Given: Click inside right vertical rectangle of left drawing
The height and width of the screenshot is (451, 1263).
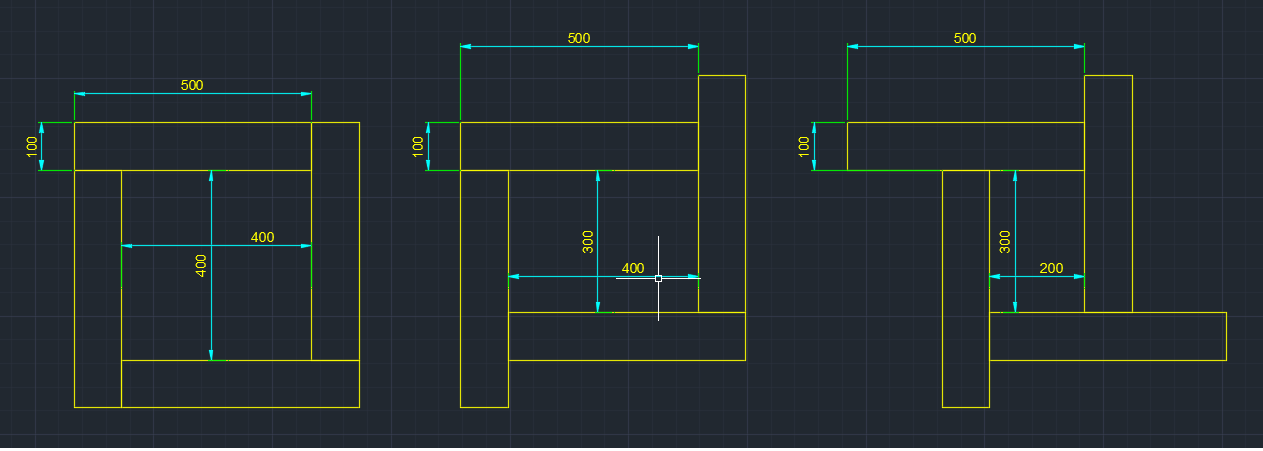Looking at the screenshot, I should point(335,240).
